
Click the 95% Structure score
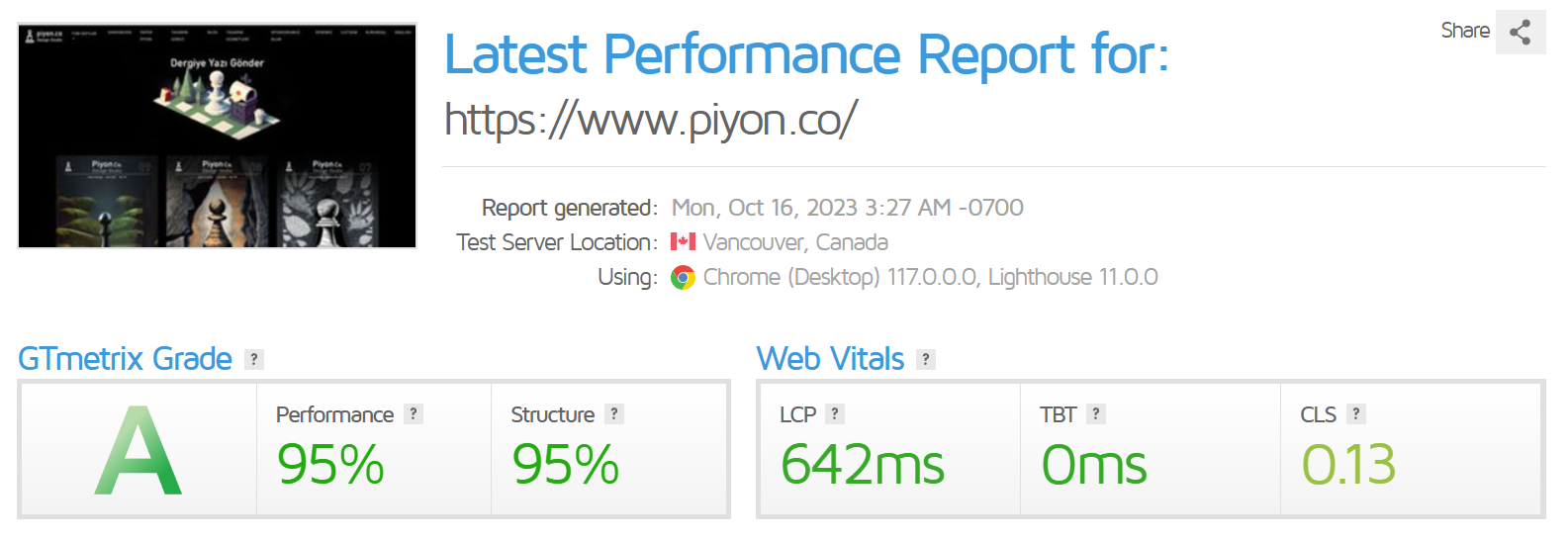(x=565, y=464)
